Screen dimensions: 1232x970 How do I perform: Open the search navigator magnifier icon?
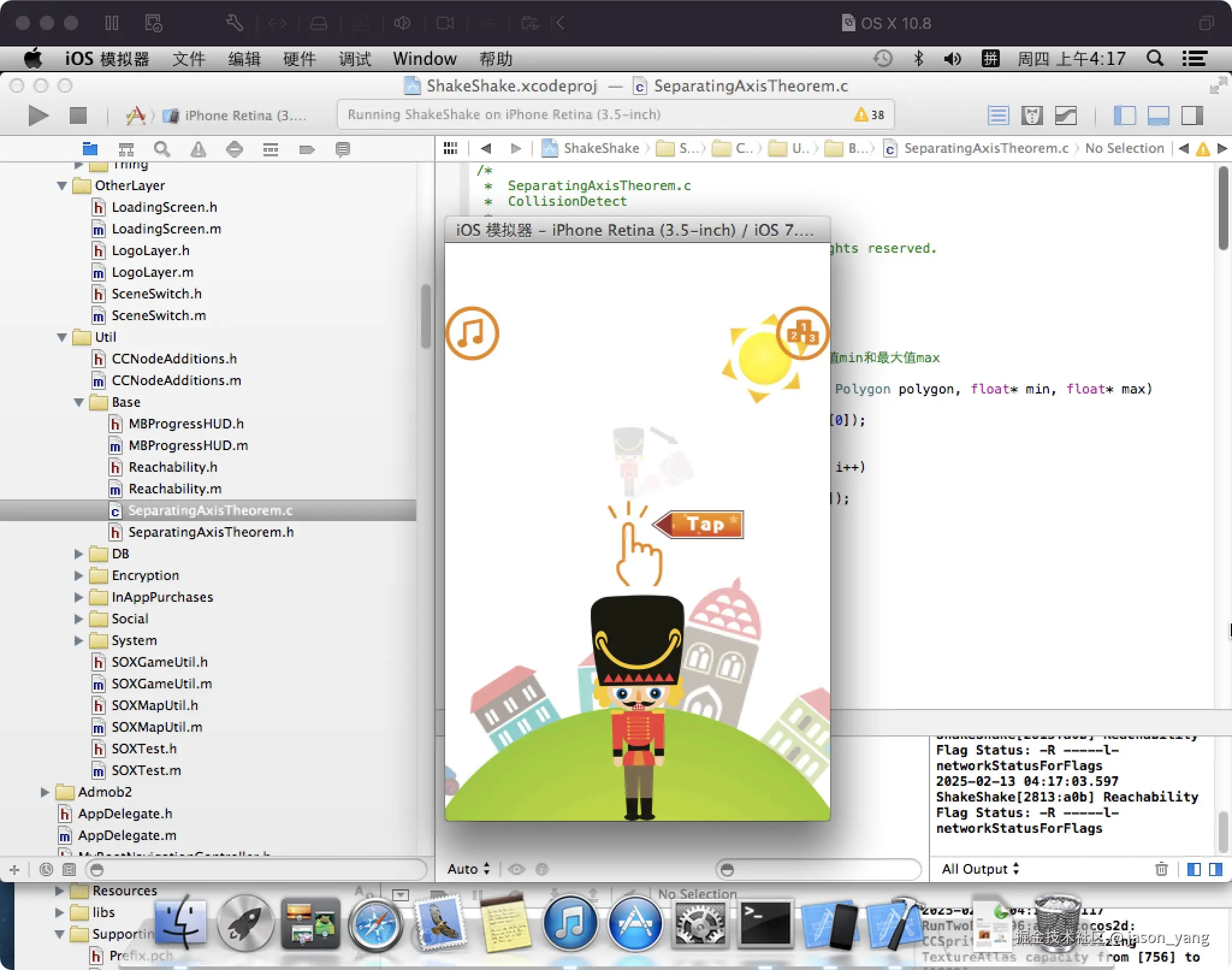pyautogui.click(x=162, y=149)
